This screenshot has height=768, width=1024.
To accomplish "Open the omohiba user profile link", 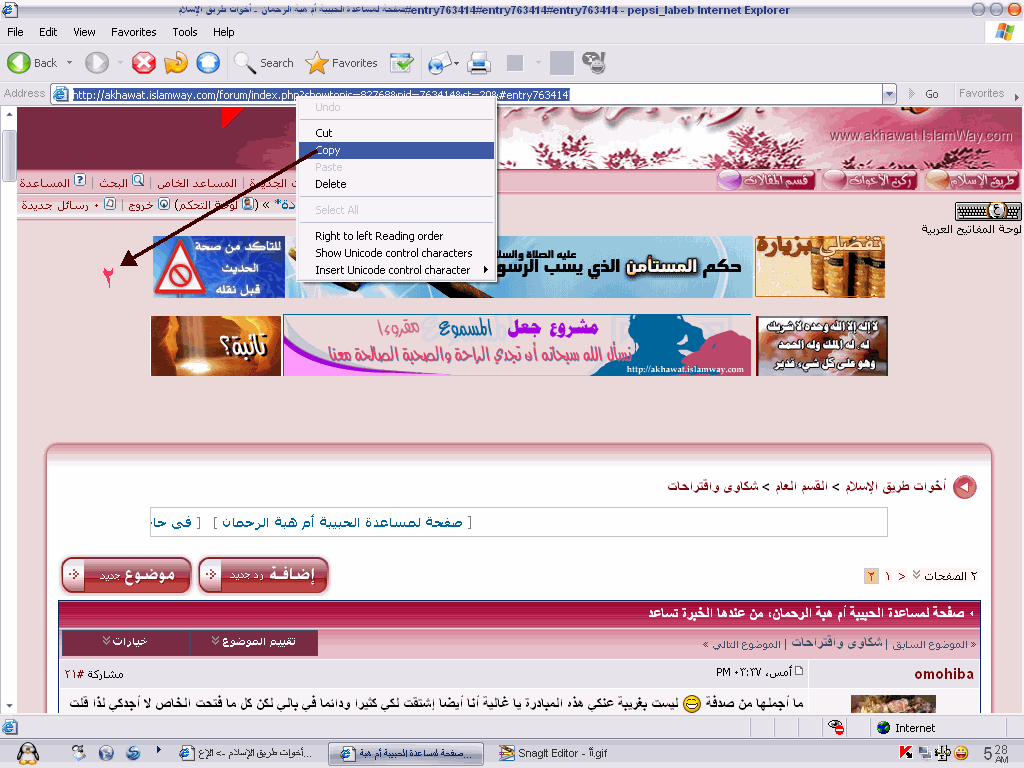I will (944, 674).
